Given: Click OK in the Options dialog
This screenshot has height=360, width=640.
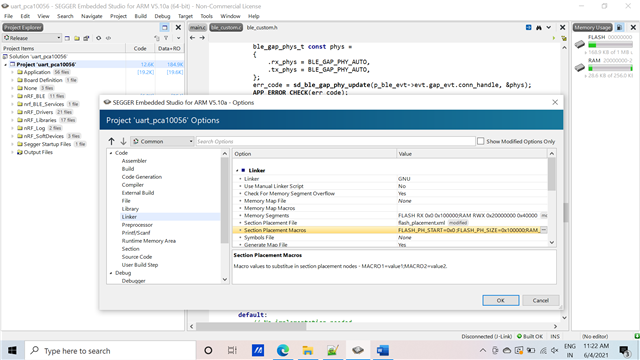Looking at the screenshot, I should pyautogui.click(x=501, y=300).
